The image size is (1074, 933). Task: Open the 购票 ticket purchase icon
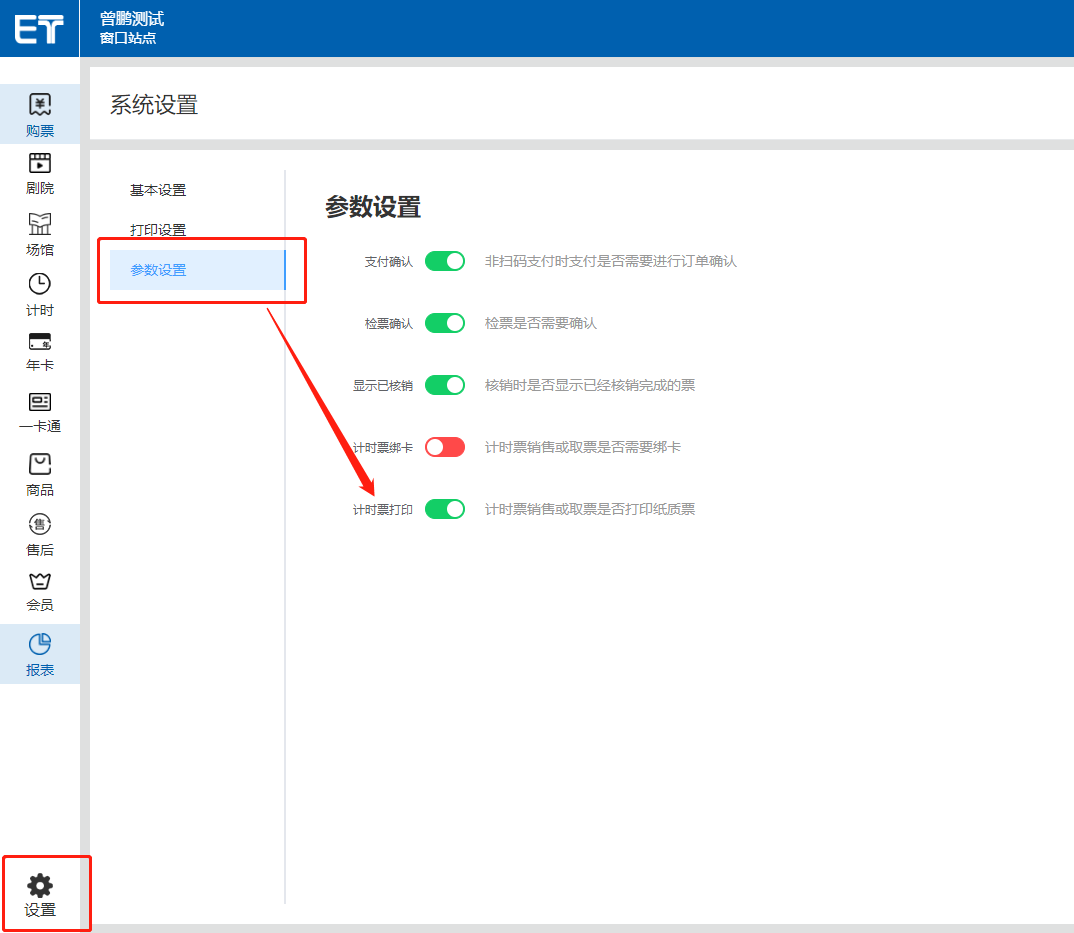[40, 105]
